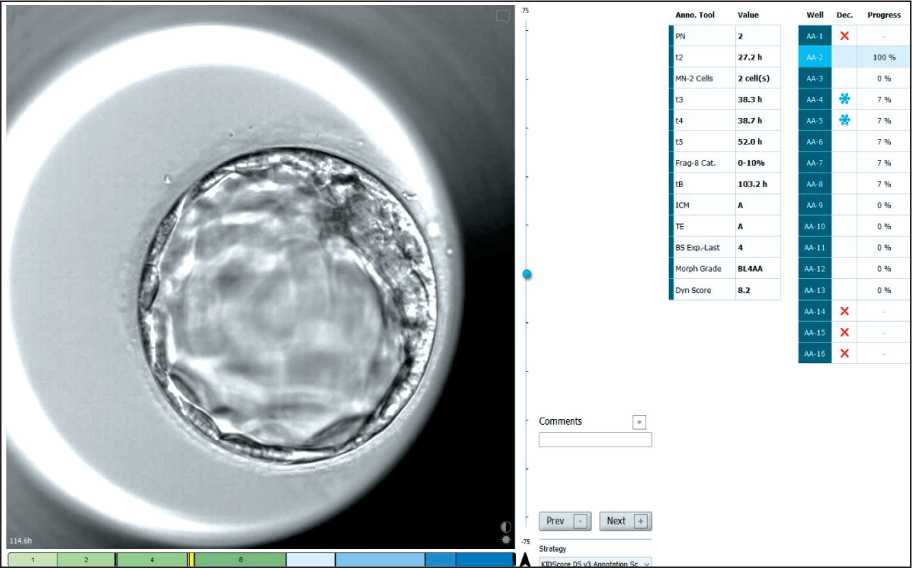This screenshot has width=912, height=569.
Task: Click the t2 value 27.2 h
Action: [x=757, y=57]
